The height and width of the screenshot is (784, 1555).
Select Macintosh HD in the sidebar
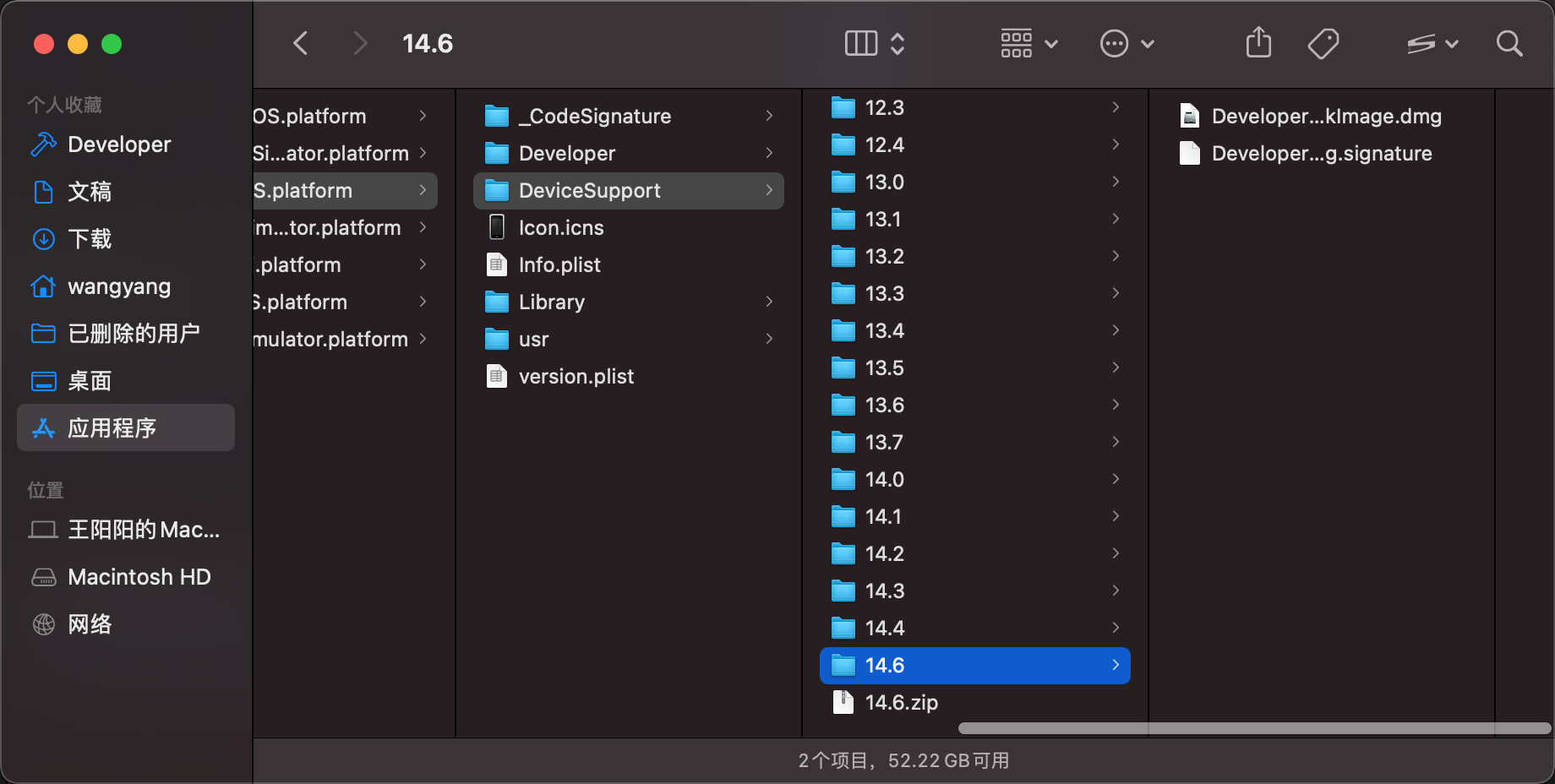139,577
